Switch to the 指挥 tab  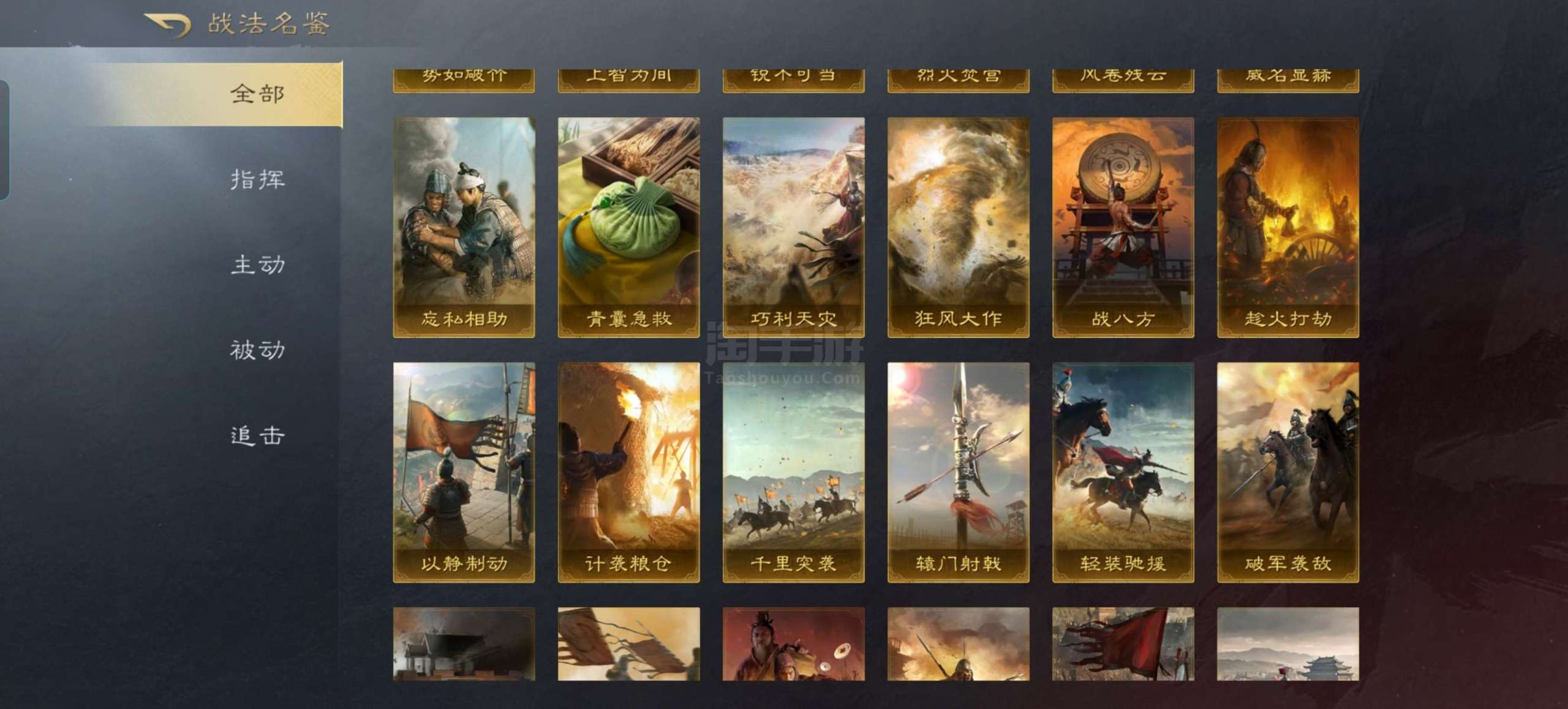[x=257, y=179]
